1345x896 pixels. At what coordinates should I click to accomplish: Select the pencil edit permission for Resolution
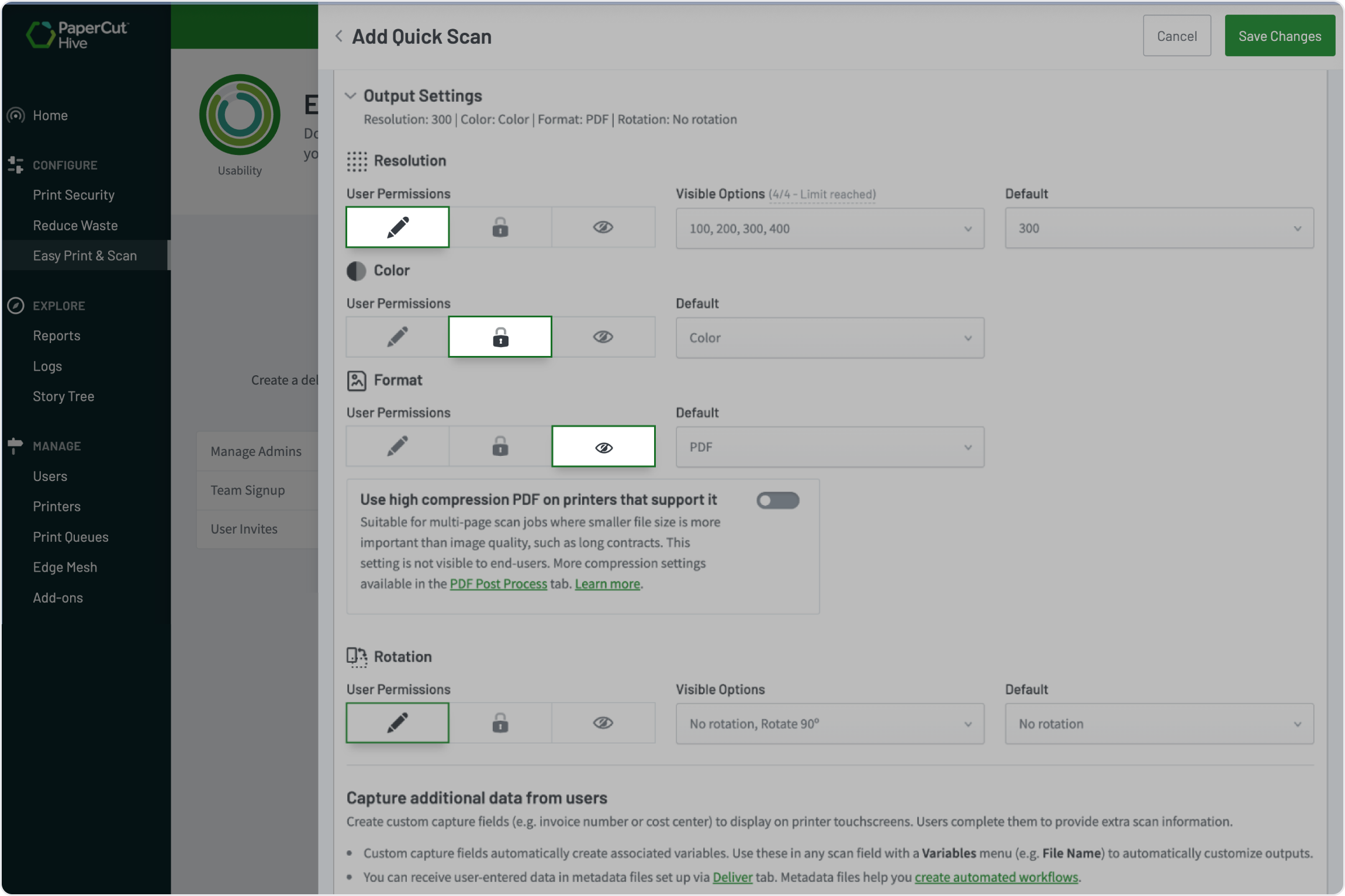(x=397, y=227)
